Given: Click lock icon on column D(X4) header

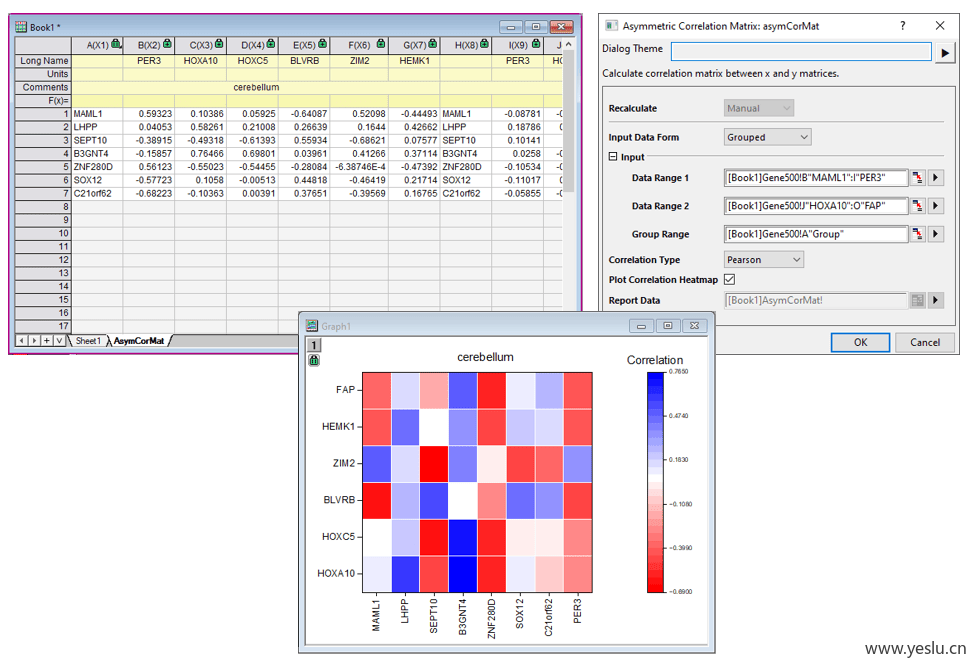Looking at the screenshot, I should (271, 44).
